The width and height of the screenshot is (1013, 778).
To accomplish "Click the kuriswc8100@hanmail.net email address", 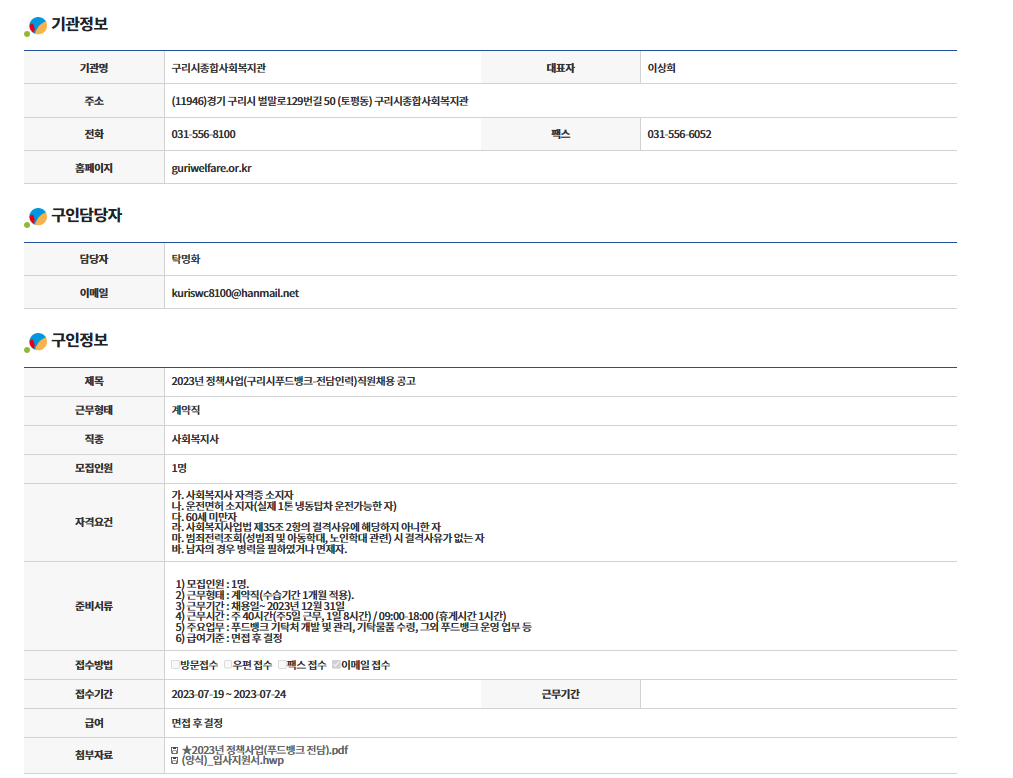I will 235,293.
